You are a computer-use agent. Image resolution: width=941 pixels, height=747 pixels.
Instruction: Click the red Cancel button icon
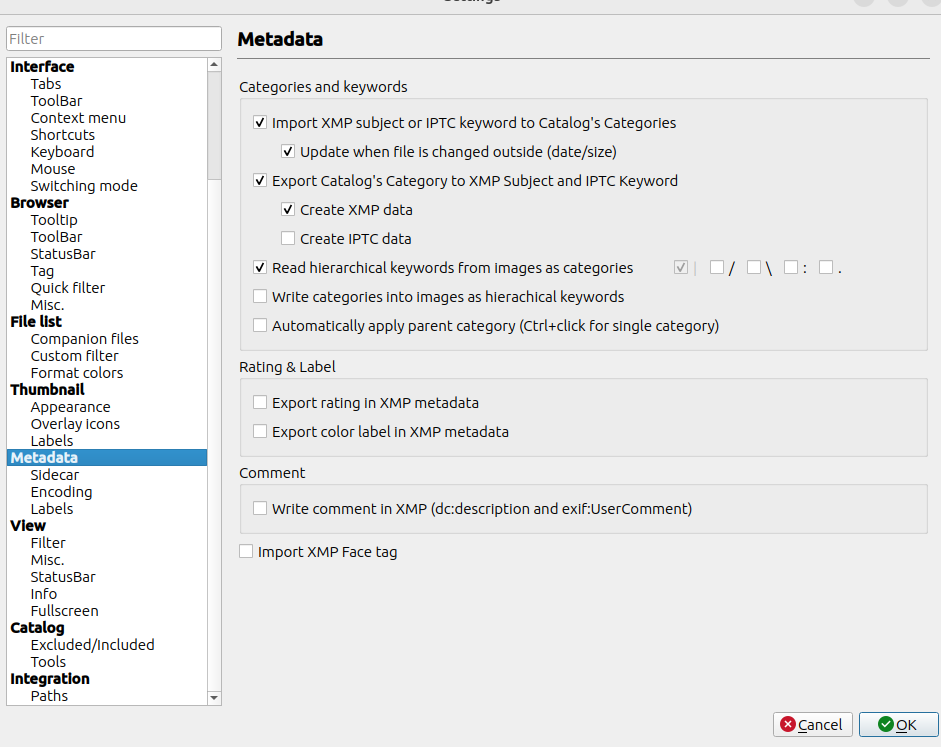[x=788, y=724]
